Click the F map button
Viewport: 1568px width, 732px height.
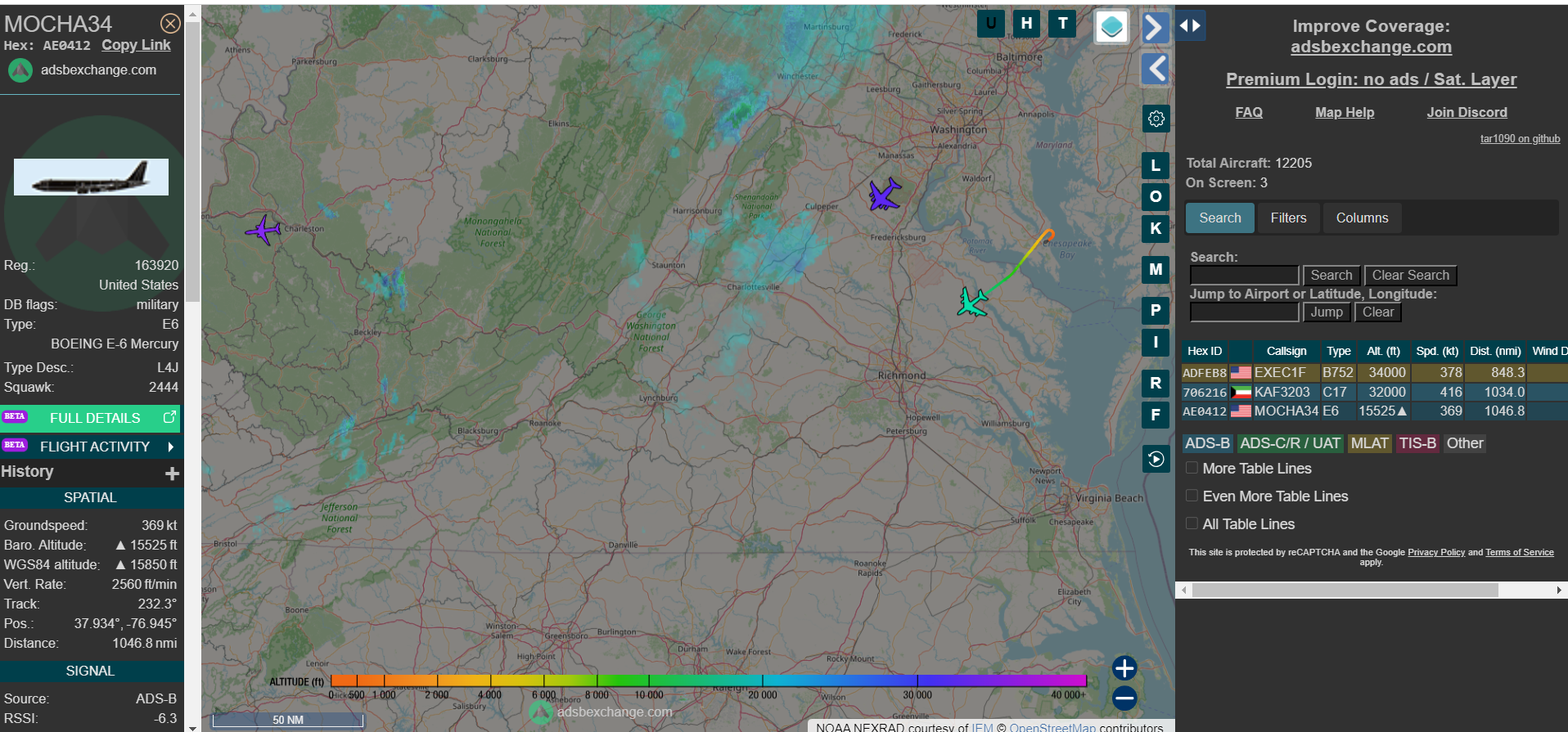1156,415
